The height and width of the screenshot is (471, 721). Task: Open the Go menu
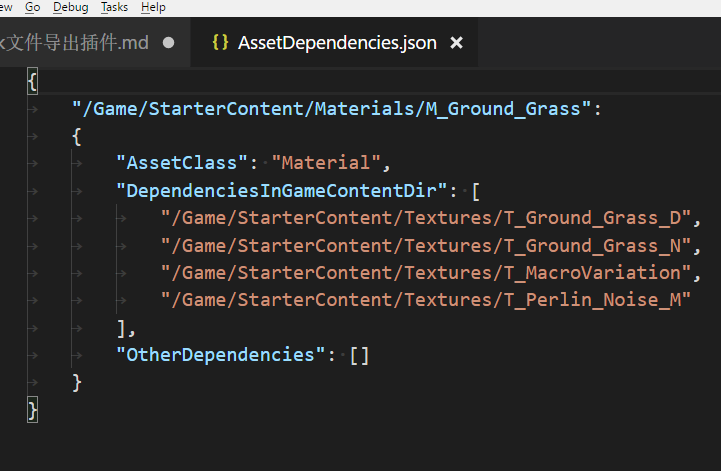point(32,7)
